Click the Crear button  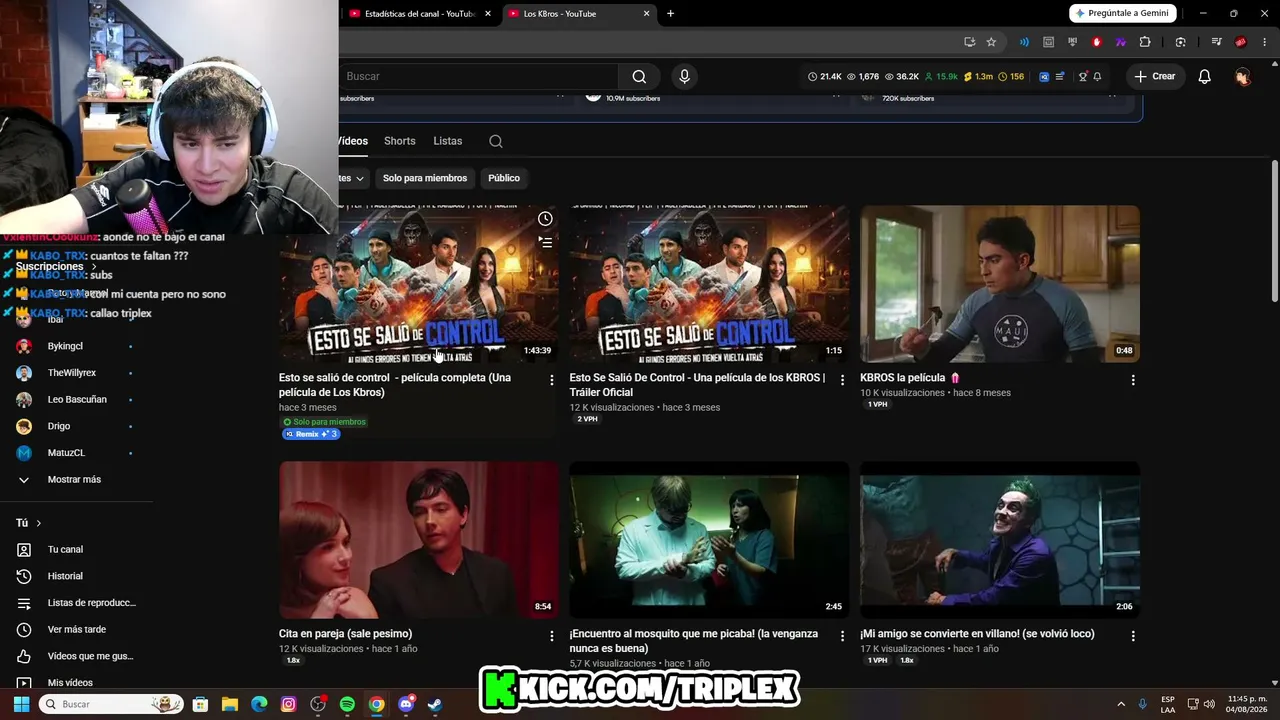coord(1155,77)
